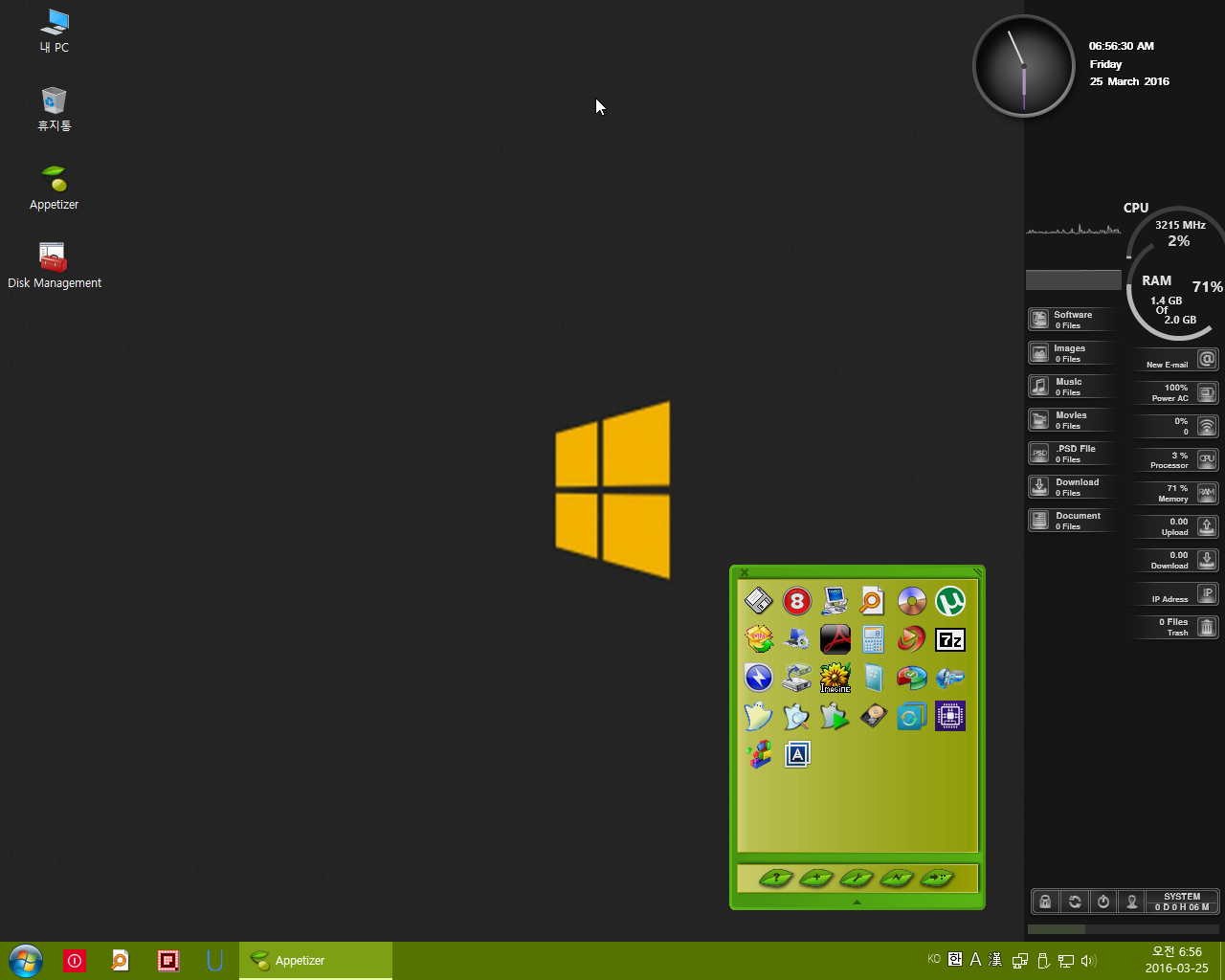The image size is (1225, 980).
Task: Open the Windows Start button
Action: [26, 961]
